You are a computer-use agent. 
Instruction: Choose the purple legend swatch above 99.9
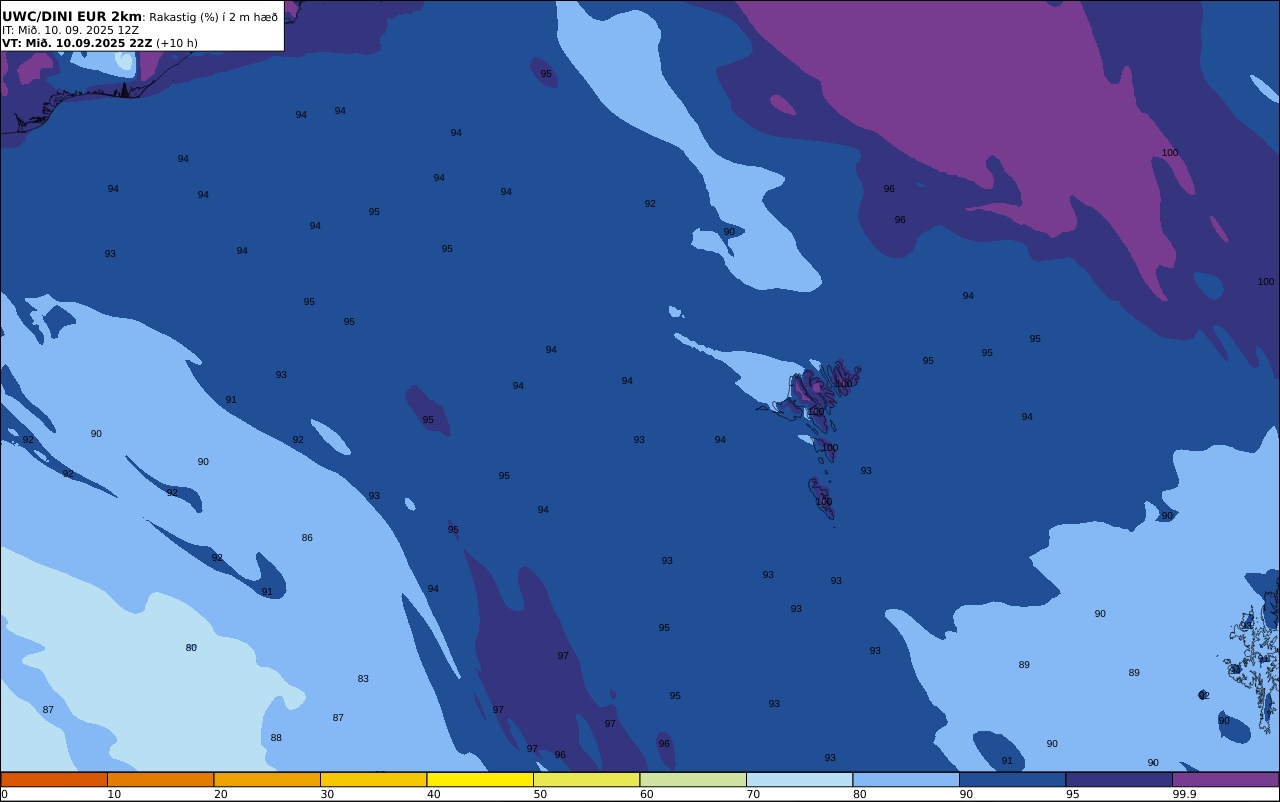1225,779
